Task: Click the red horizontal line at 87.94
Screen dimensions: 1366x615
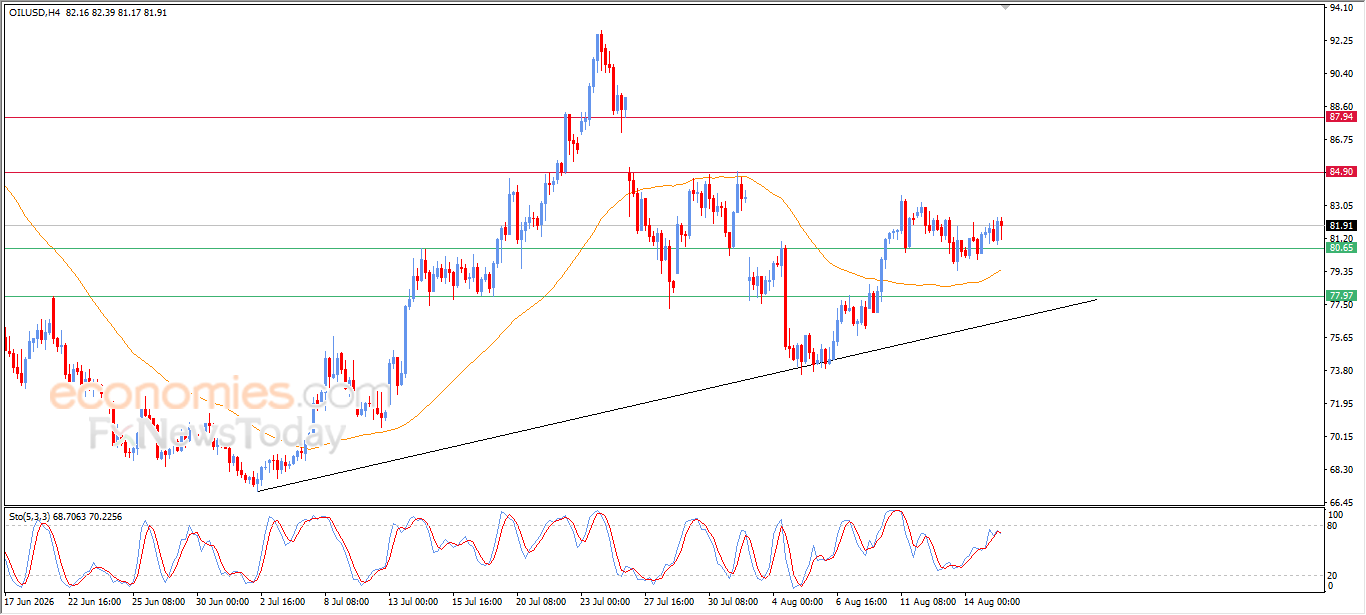Action: click(660, 117)
